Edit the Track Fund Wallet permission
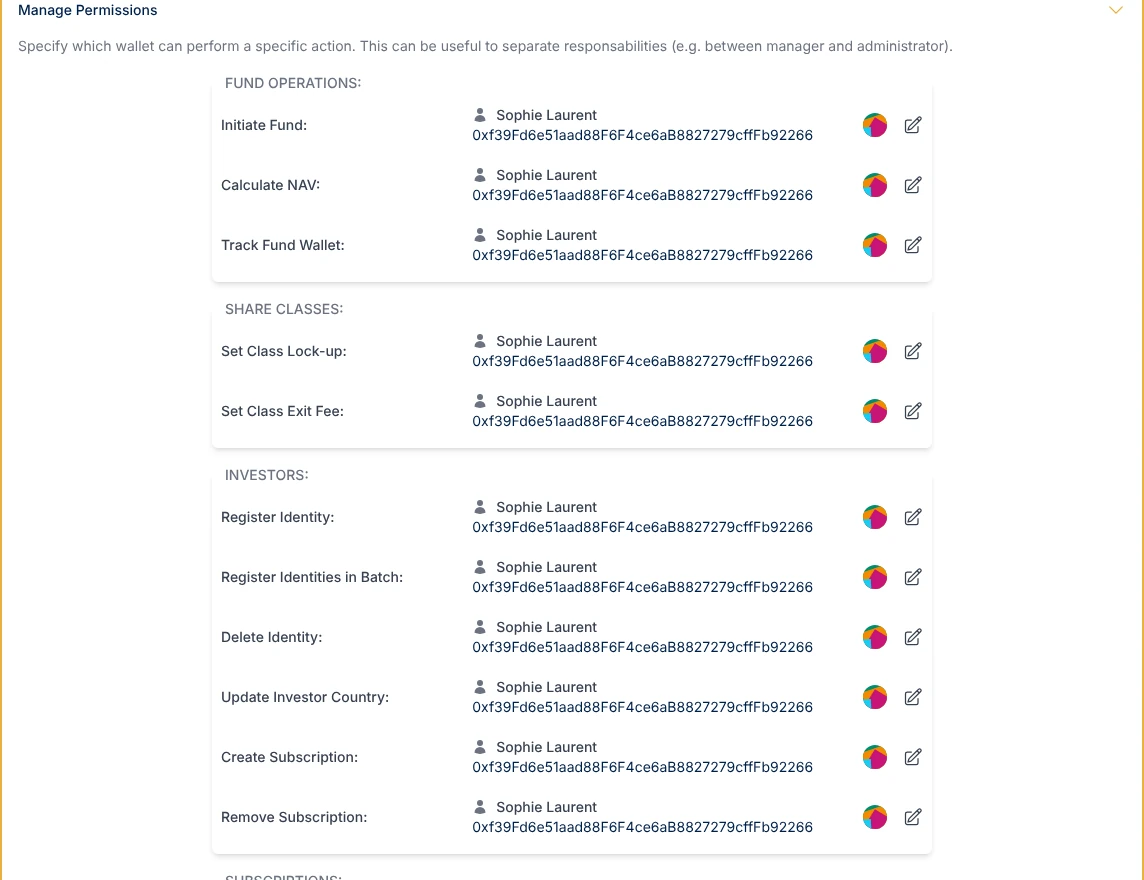Viewport: 1144px width, 880px height. pos(912,244)
